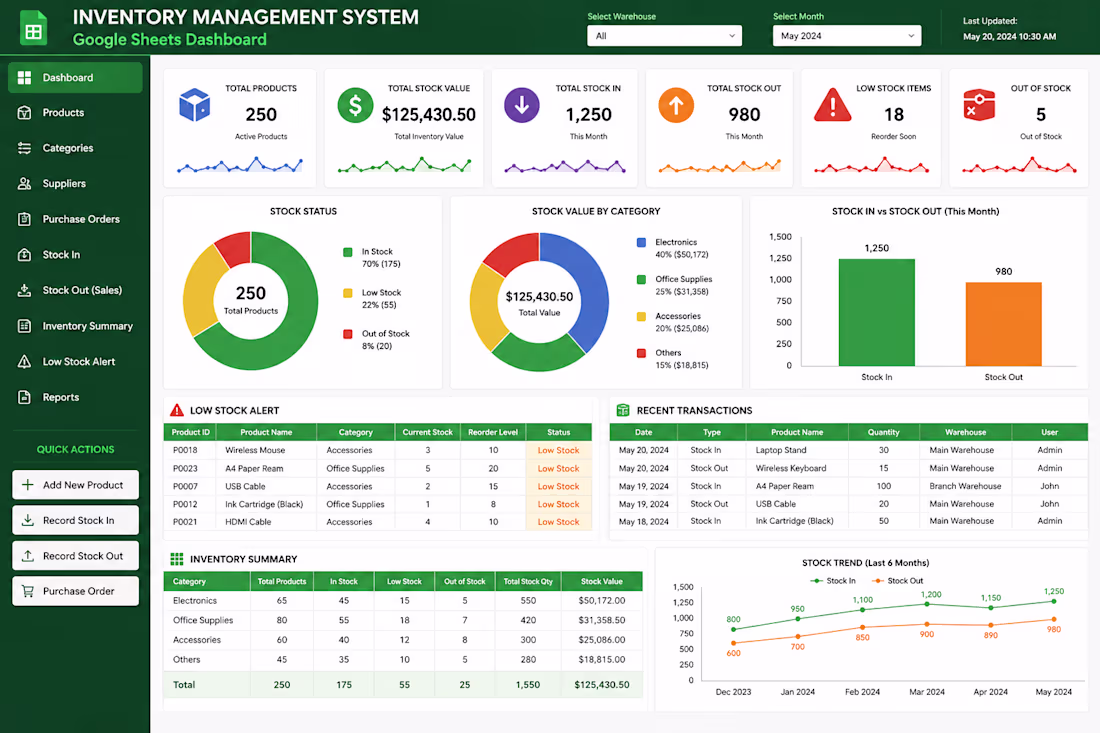Click the red Out of Stock box icon
This screenshot has width=1100, height=733.
click(979, 105)
